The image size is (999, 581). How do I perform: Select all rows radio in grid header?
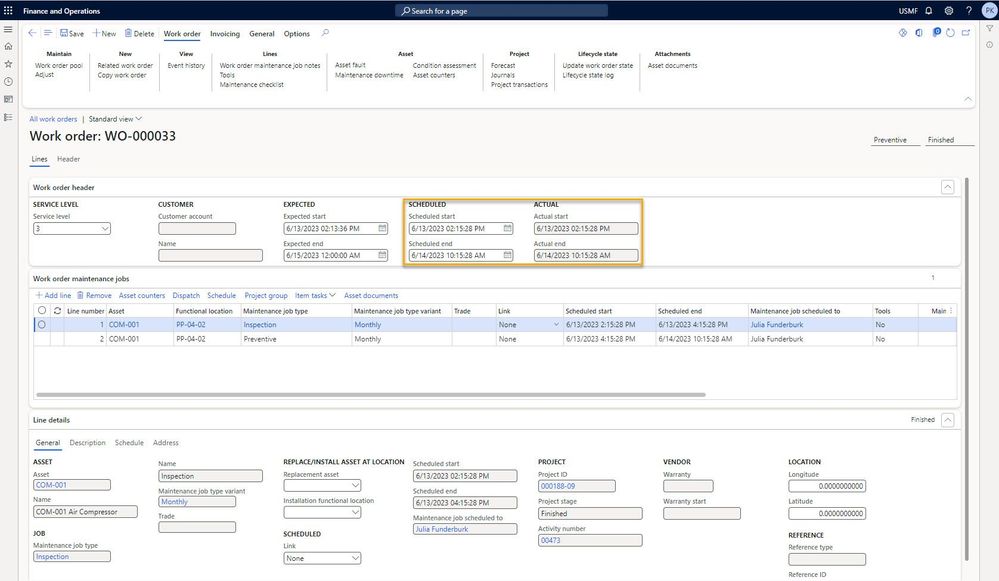click(42, 310)
